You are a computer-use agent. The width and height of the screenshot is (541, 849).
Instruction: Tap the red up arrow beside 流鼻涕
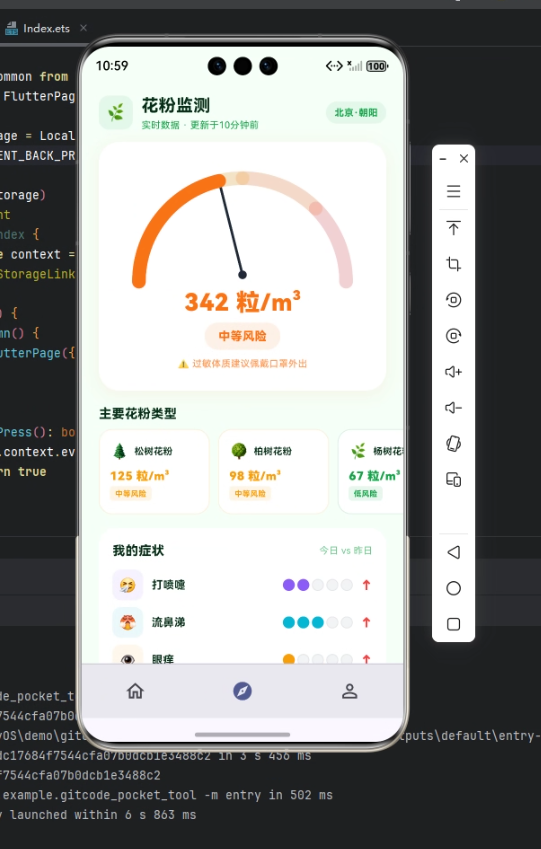pyautogui.click(x=366, y=622)
